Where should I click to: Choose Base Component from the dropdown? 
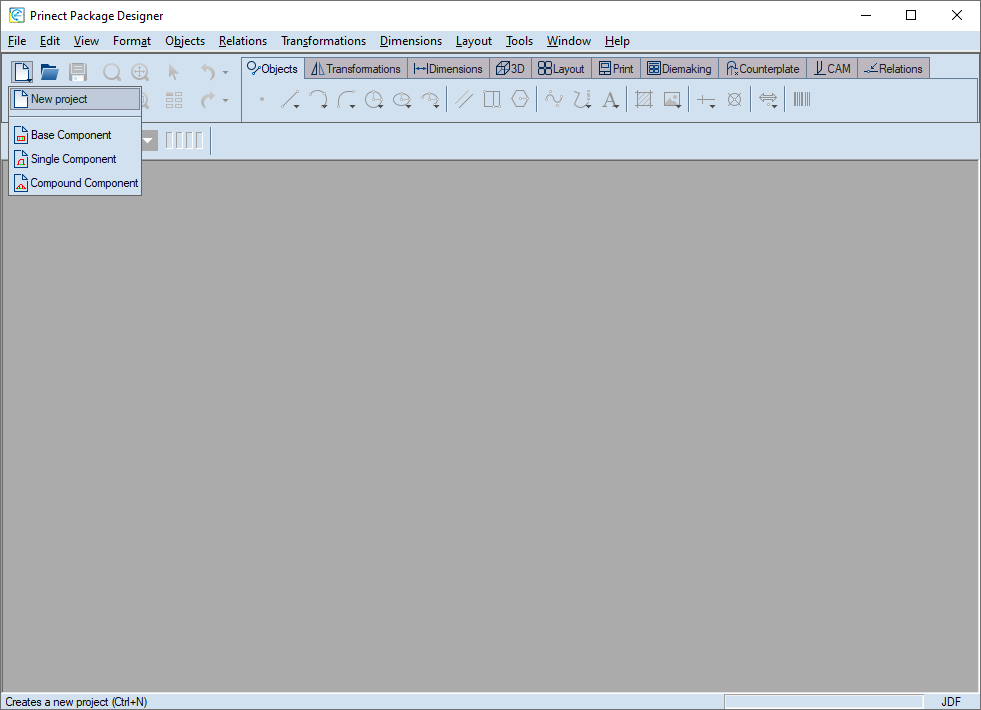click(x=75, y=135)
